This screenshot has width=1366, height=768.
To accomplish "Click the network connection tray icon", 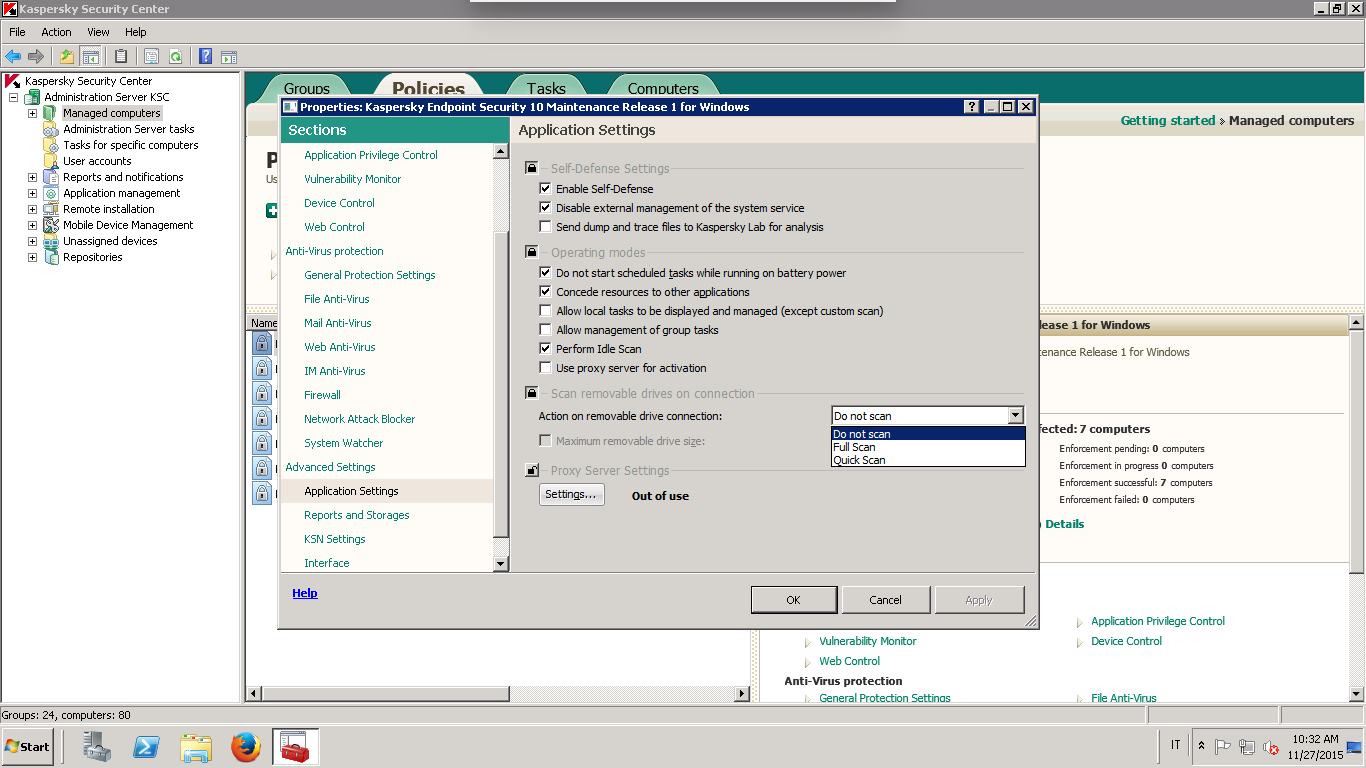I will [1247, 747].
